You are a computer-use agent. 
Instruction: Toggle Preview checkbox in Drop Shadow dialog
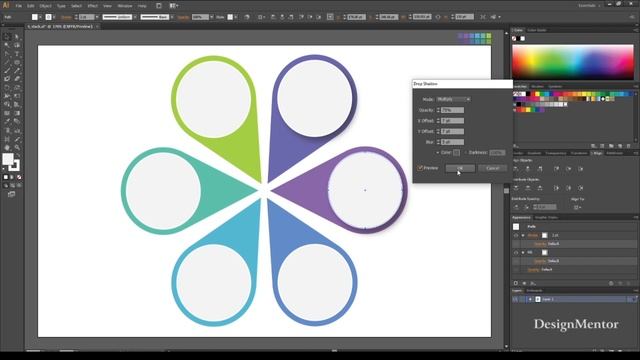tap(420, 168)
